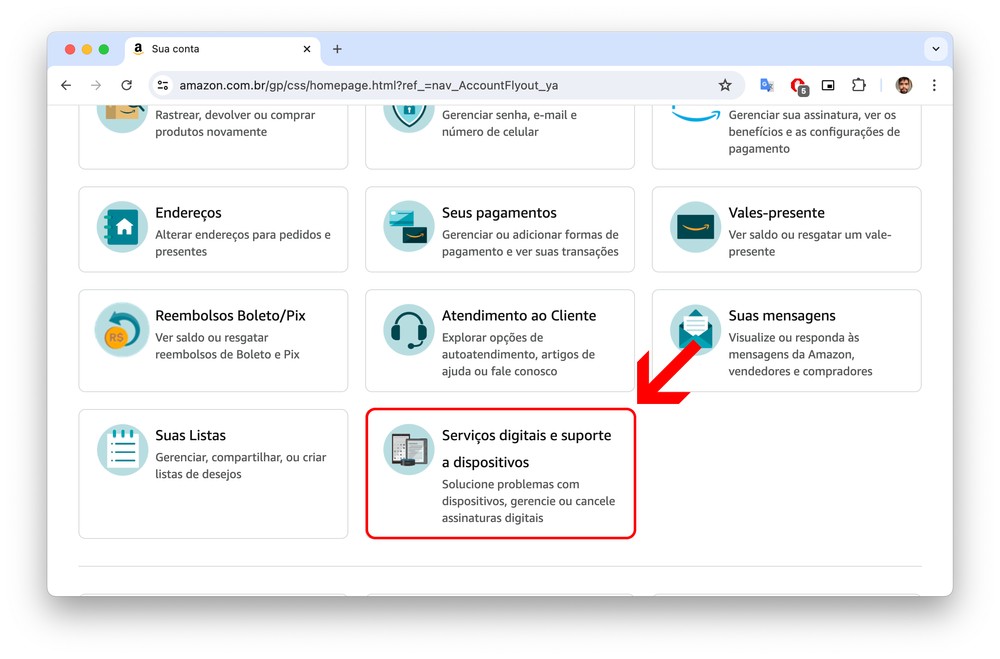Image resolution: width=1000 pixels, height=659 pixels.
Task: Click the Endereços house icon
Action: click(123, 227)
